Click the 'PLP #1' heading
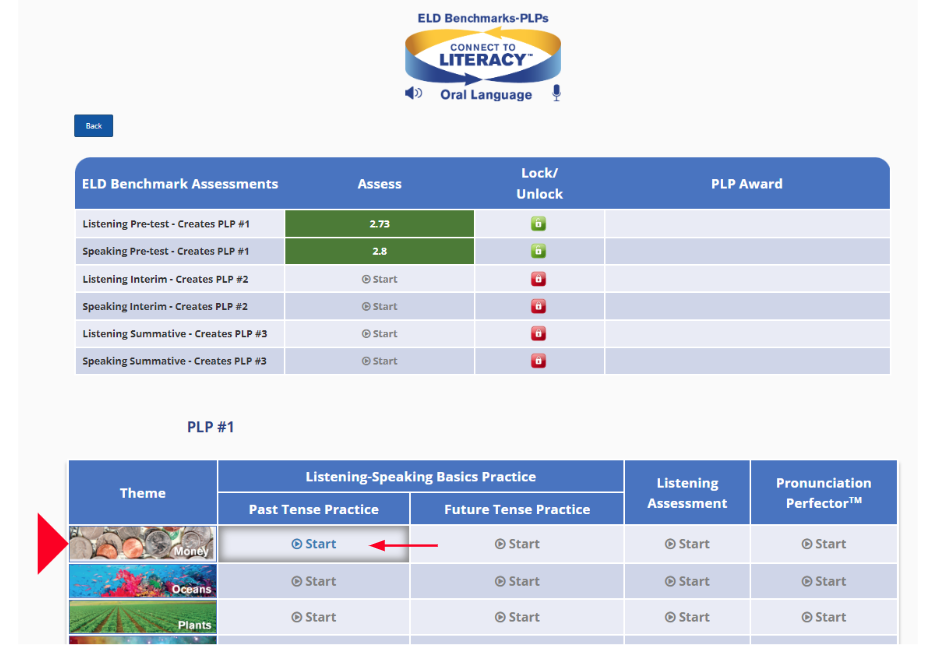This screenshot has height=650, width=937. 210,427
